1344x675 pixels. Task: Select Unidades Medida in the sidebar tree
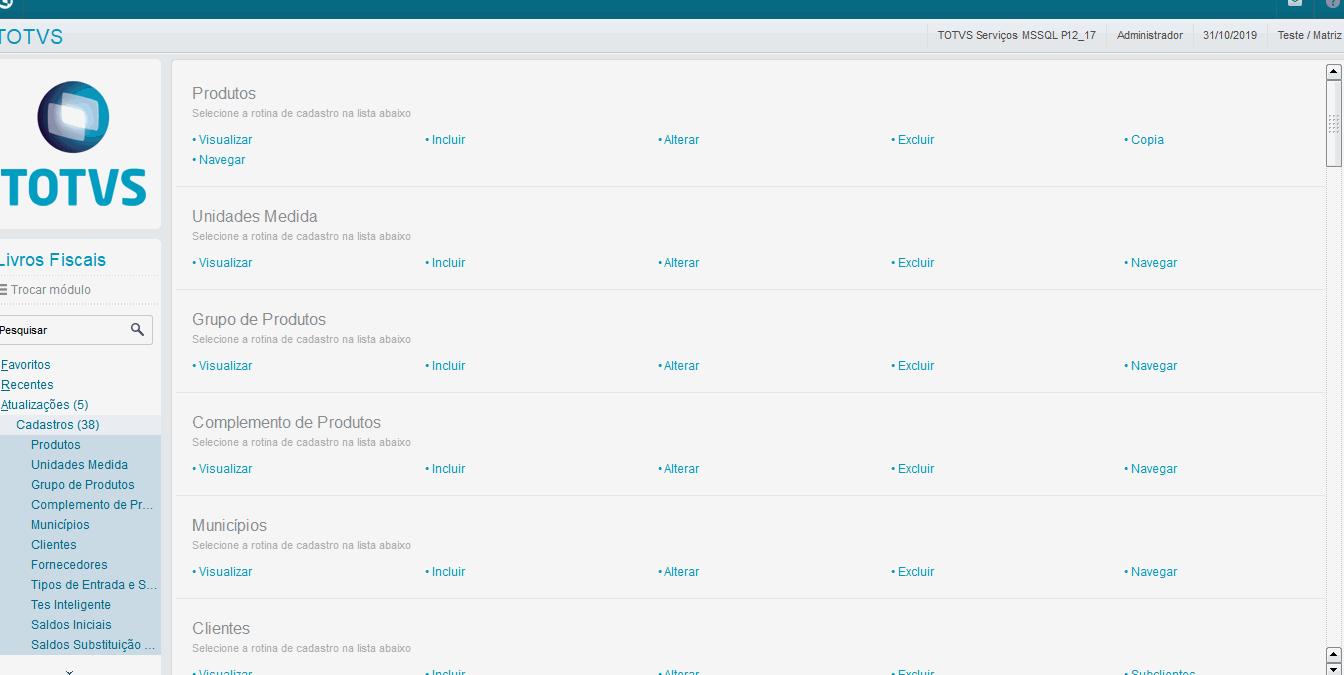[79, 465]
